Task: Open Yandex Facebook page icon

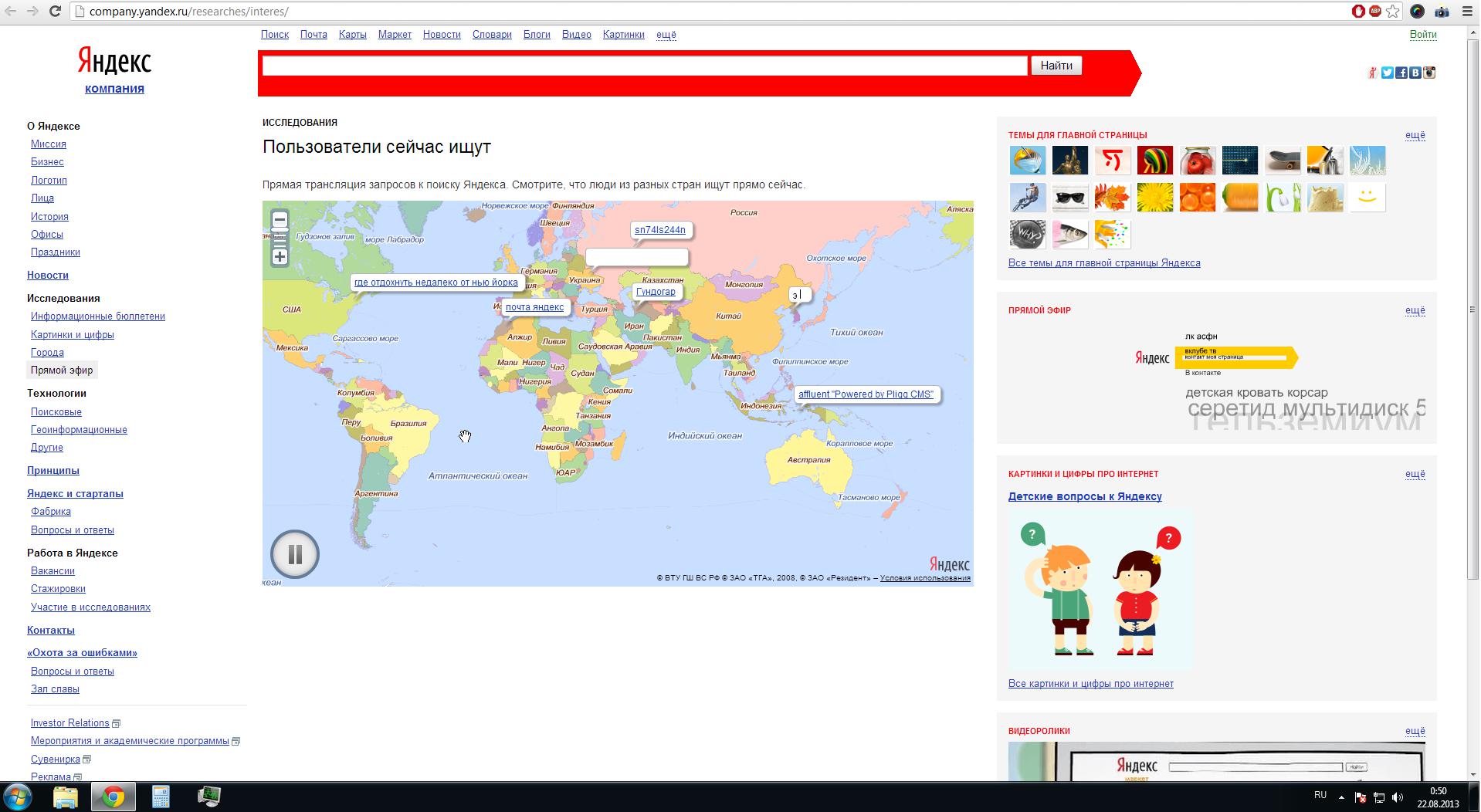Action: tap(1401, 73)
